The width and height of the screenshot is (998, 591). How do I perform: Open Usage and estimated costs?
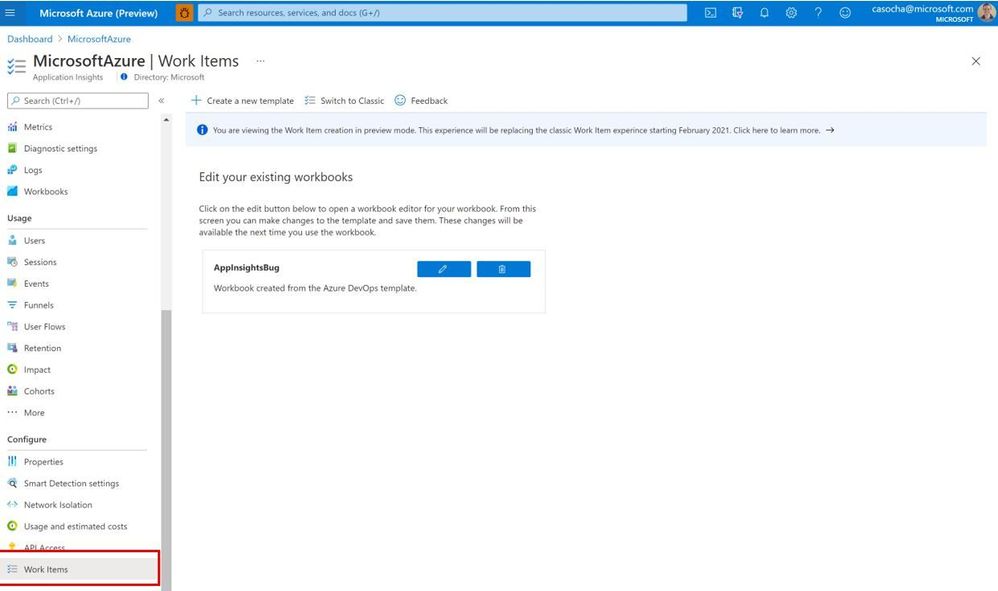coord(76,526)
